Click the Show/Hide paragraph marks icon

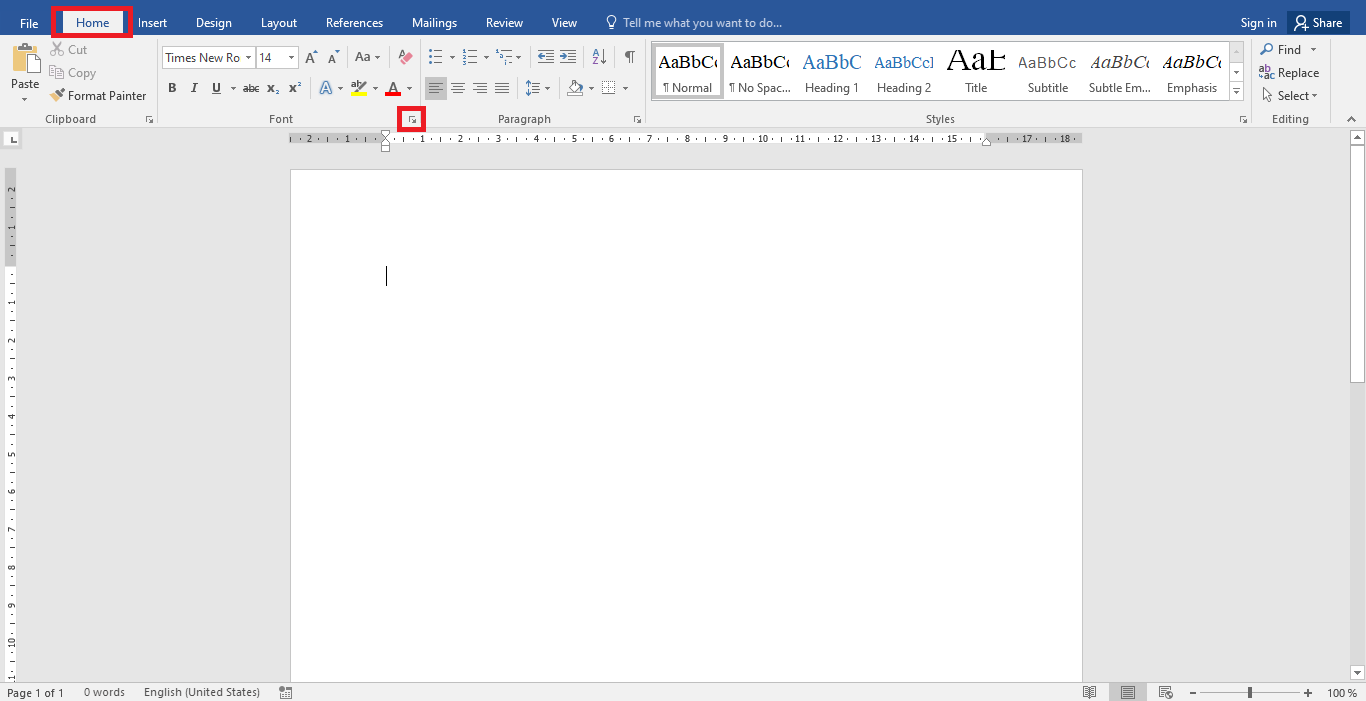pos(629,58)
